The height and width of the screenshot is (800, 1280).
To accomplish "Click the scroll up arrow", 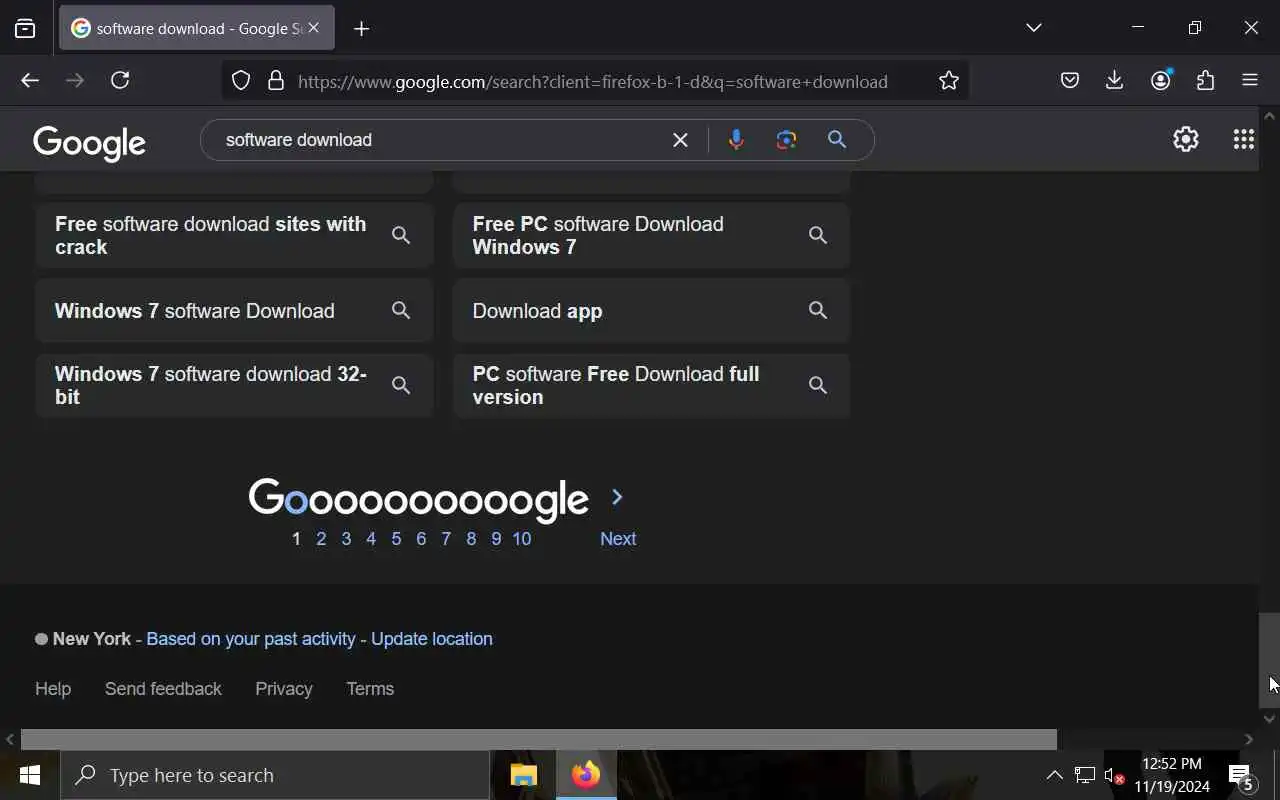I will pos(1270,116).
